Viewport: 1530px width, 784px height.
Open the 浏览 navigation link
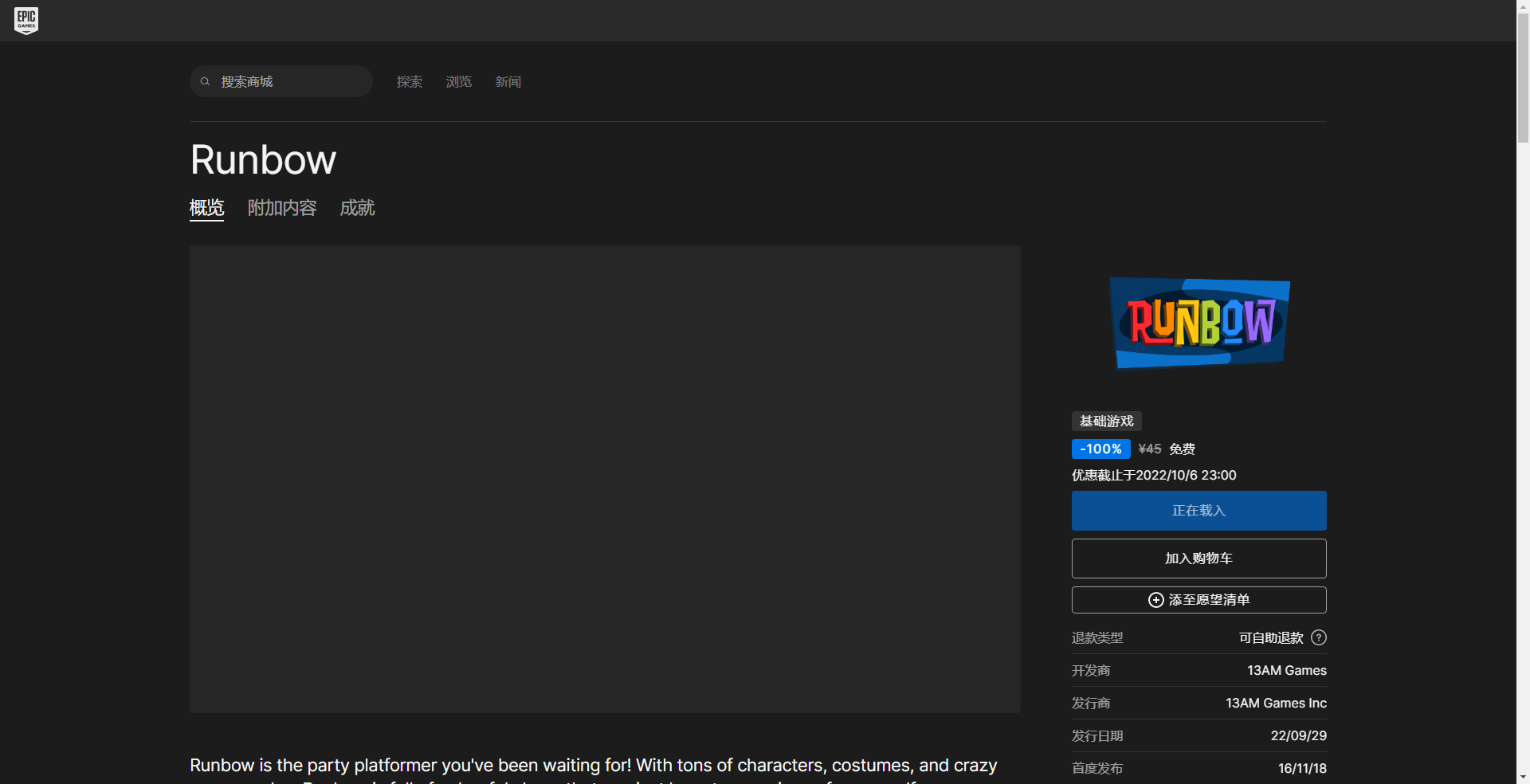tap(459, 81)
